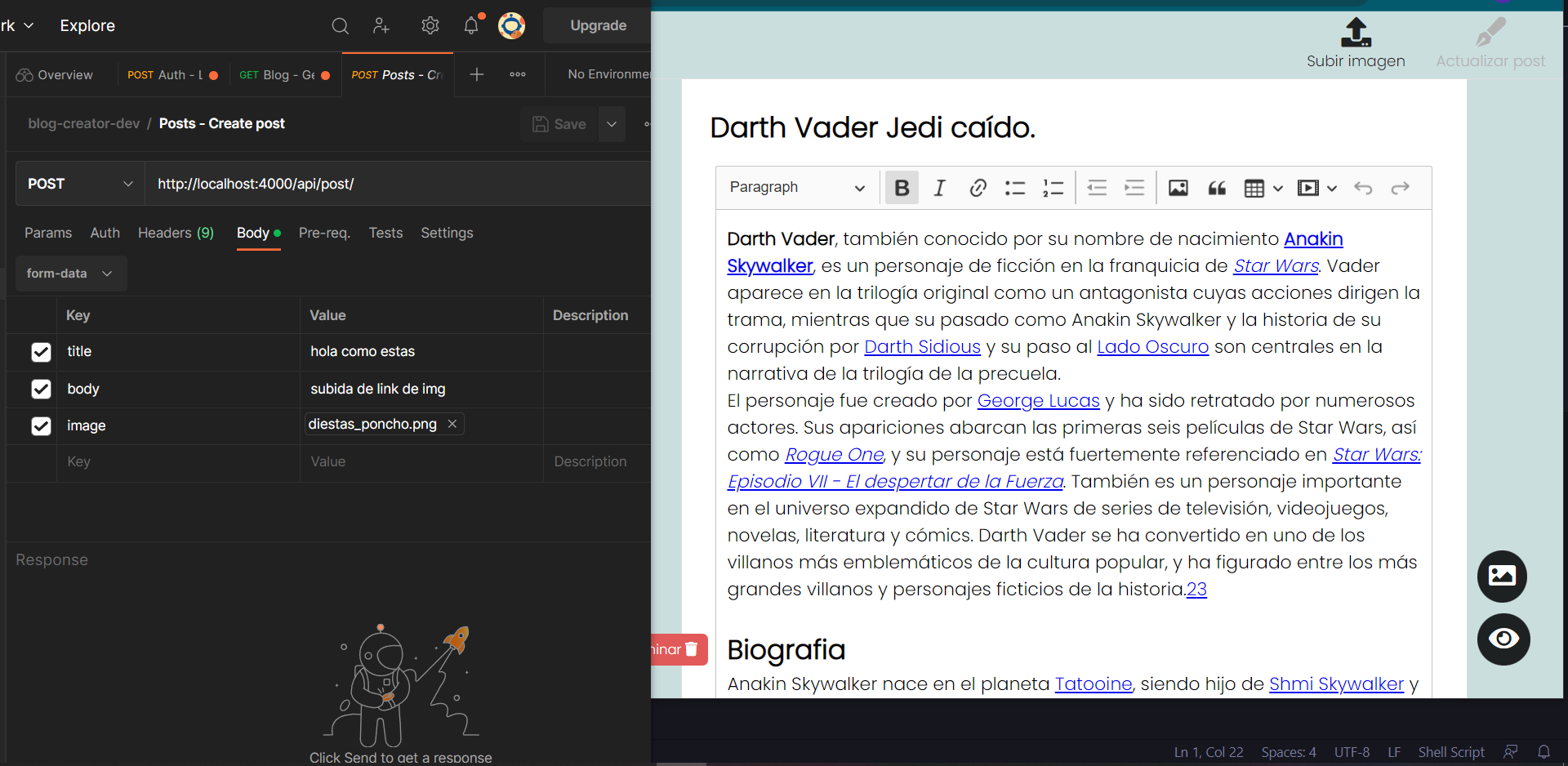Click the round image floating button
1568x766 pixels.
[1502, 577]
